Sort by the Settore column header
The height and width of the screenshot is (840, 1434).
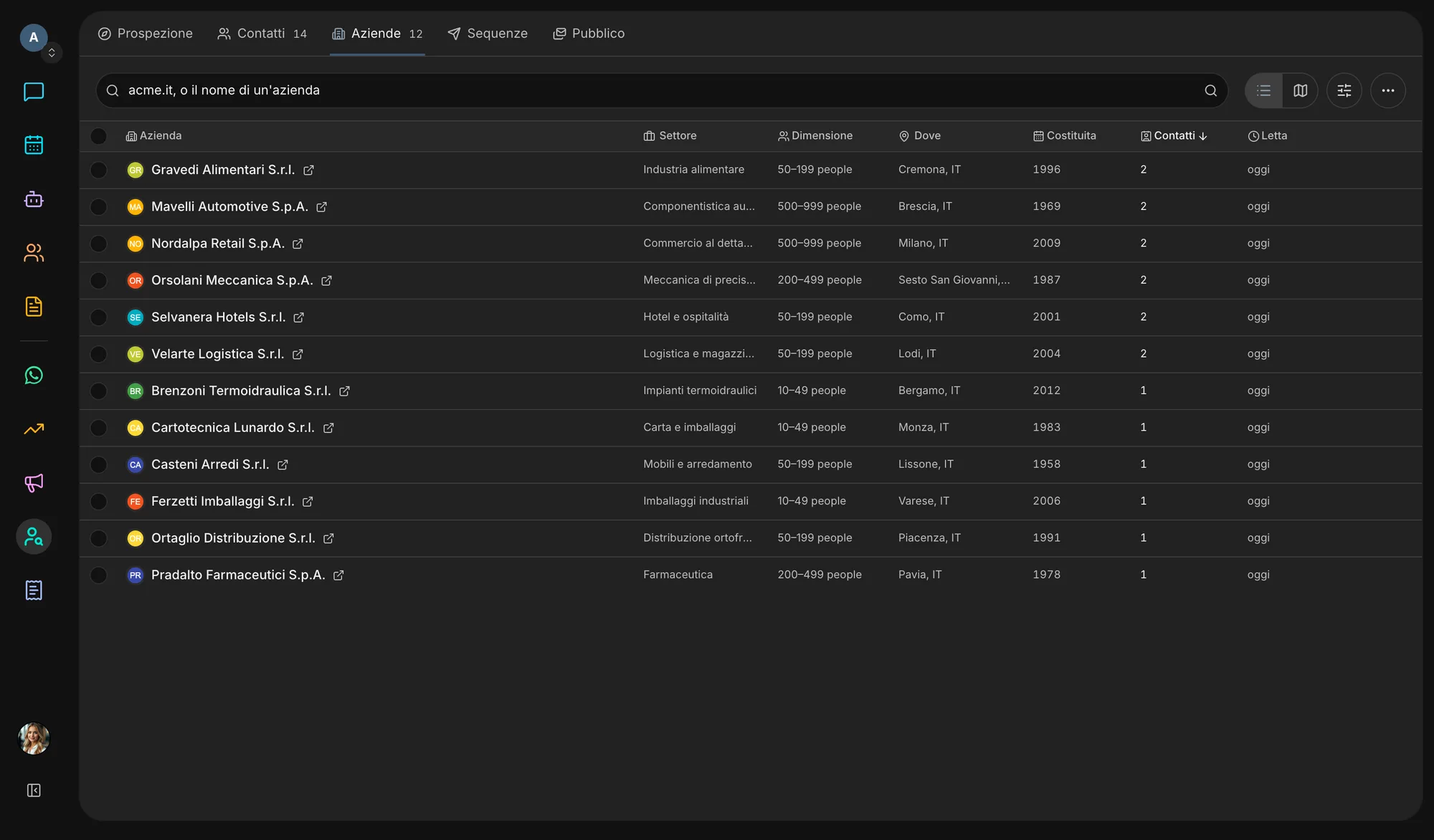tap(670, 135)
